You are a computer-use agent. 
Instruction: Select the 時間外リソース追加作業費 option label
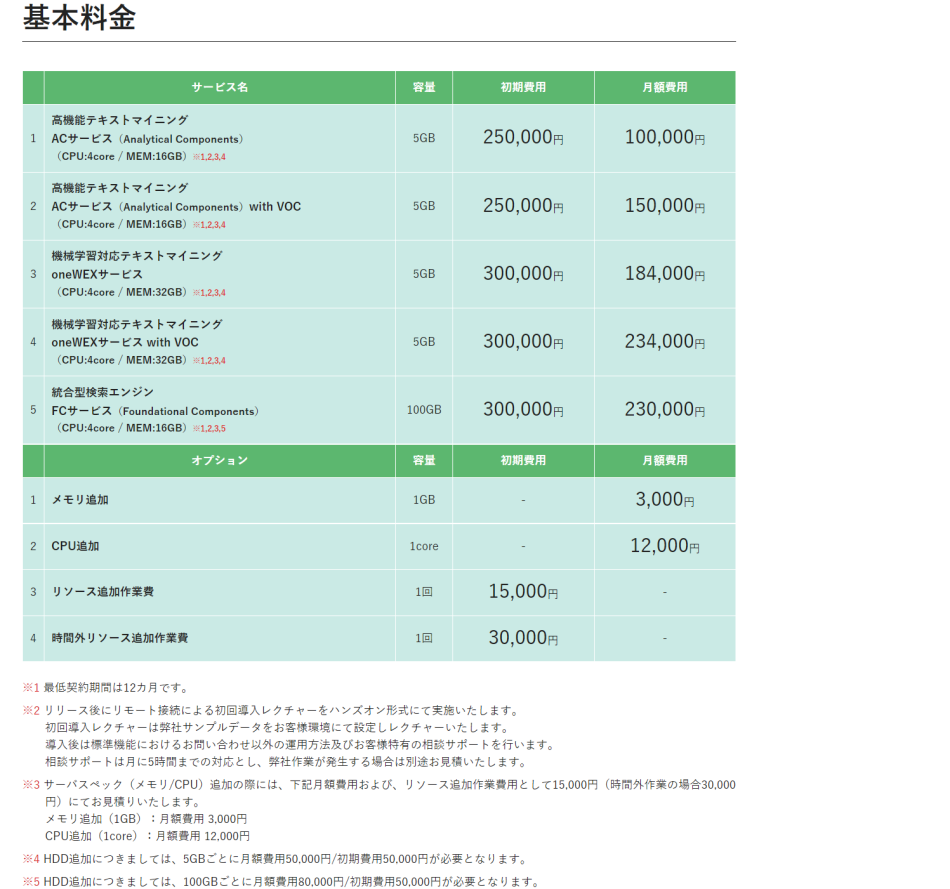[120, 638]
